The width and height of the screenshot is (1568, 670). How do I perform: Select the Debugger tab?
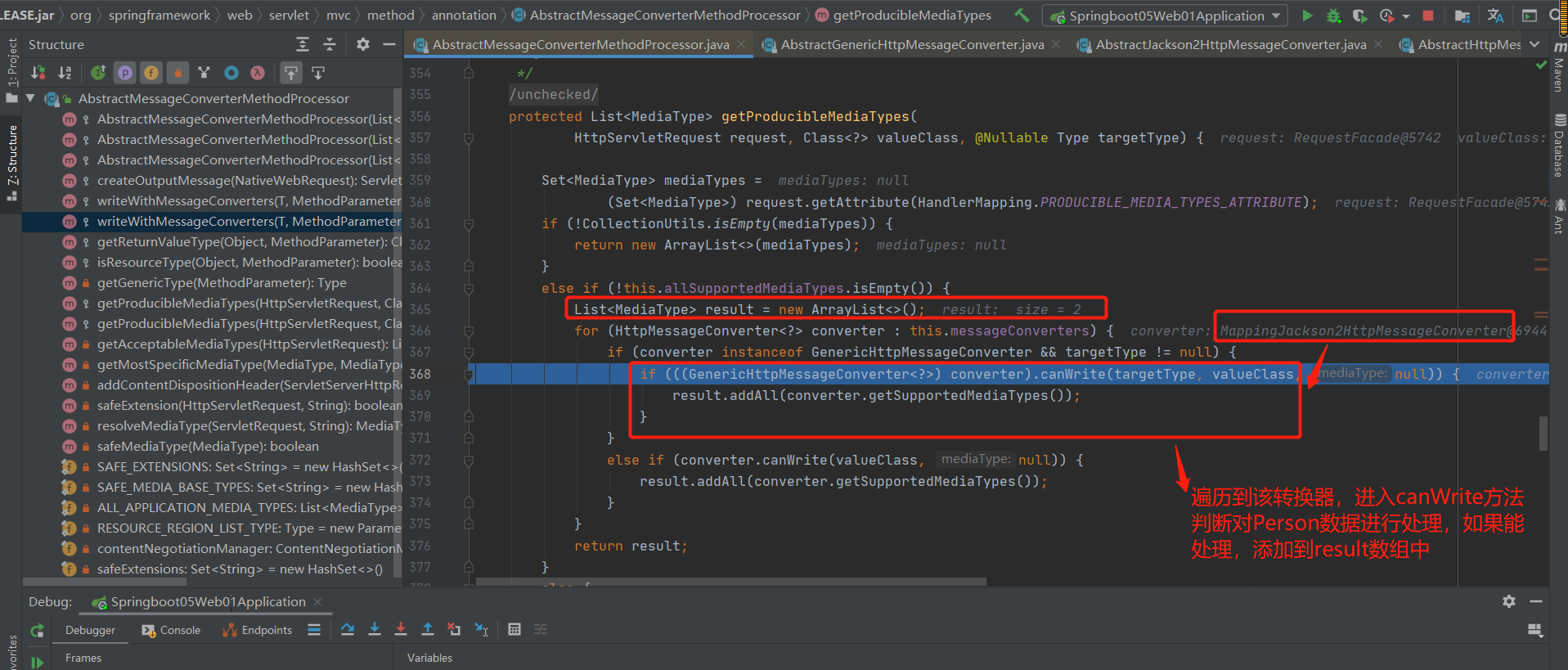tap(90, 630)
